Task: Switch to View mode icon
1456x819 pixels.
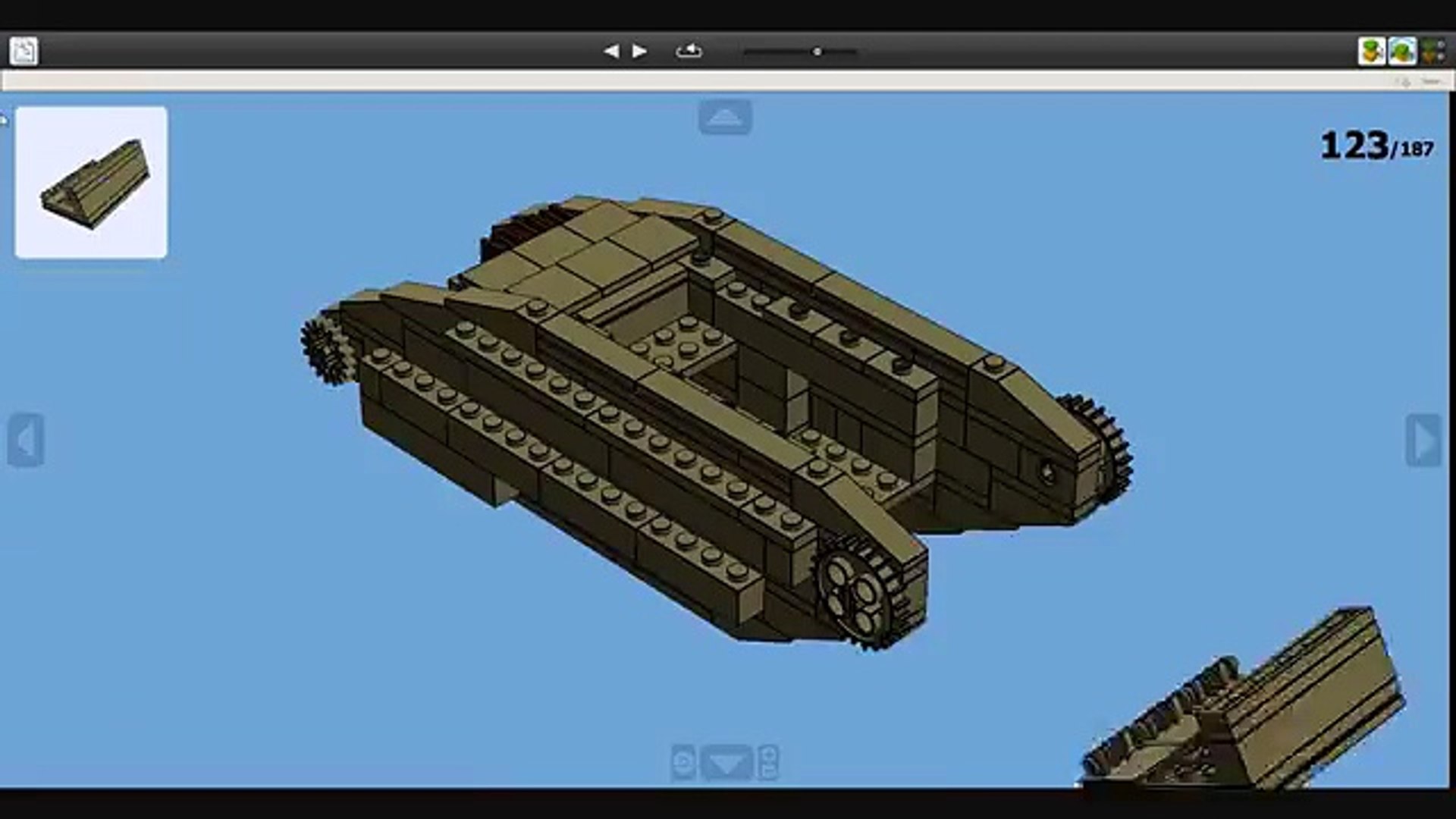Action: click(x=1402, y=52)
